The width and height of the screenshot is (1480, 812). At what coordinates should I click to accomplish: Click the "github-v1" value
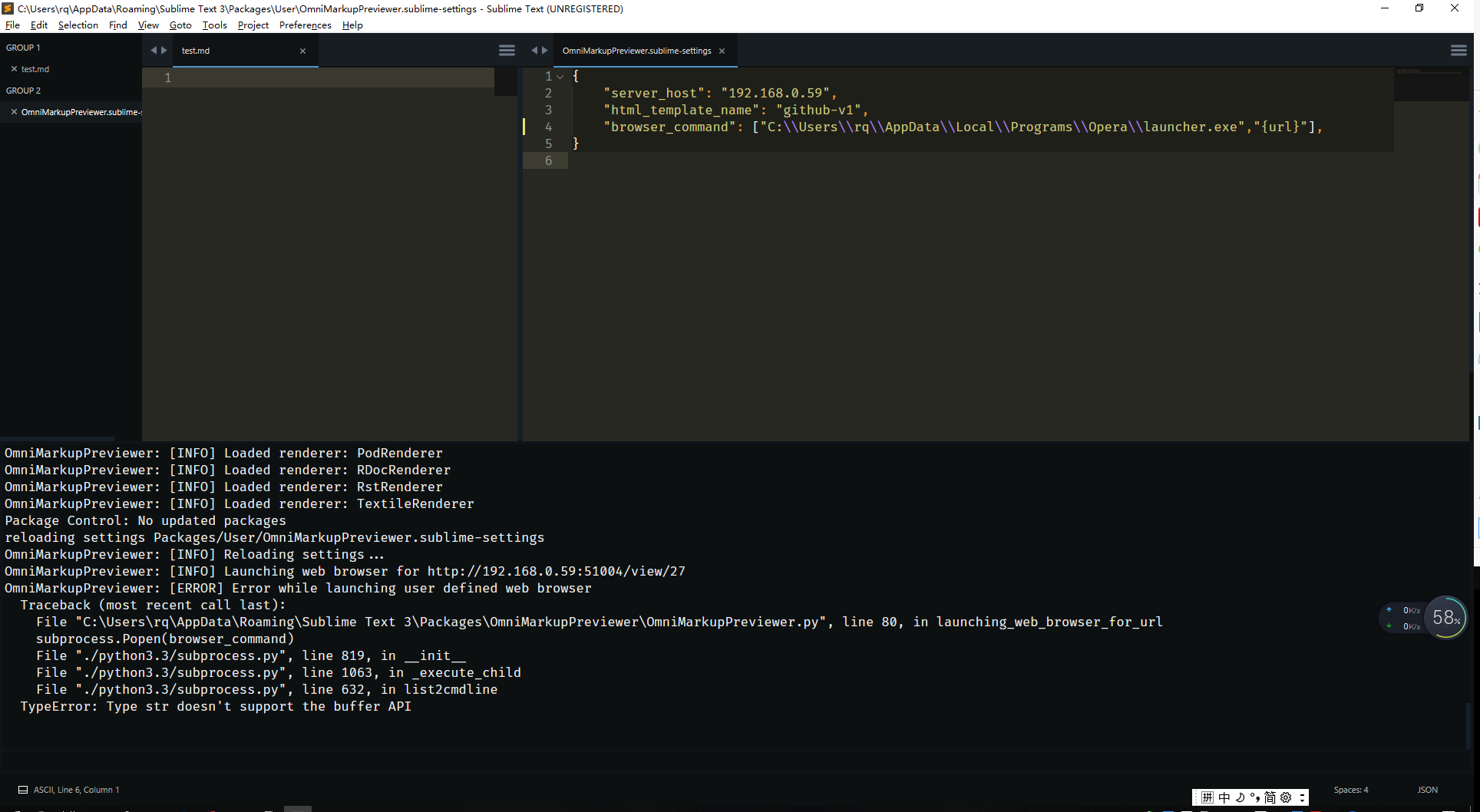click(x=818, y=110)
